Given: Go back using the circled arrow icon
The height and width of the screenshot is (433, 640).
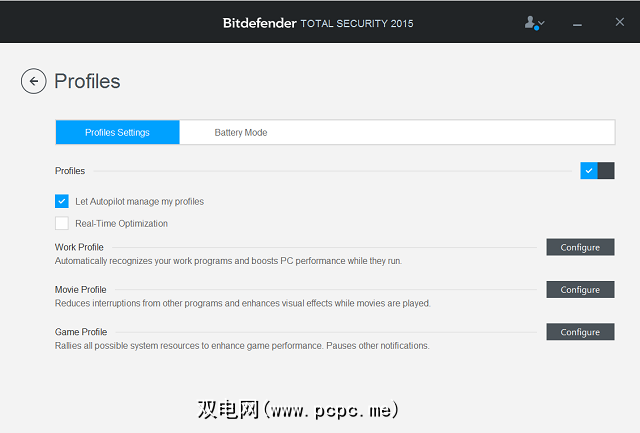Looking at the screenshot, I should tap(33, 81).
